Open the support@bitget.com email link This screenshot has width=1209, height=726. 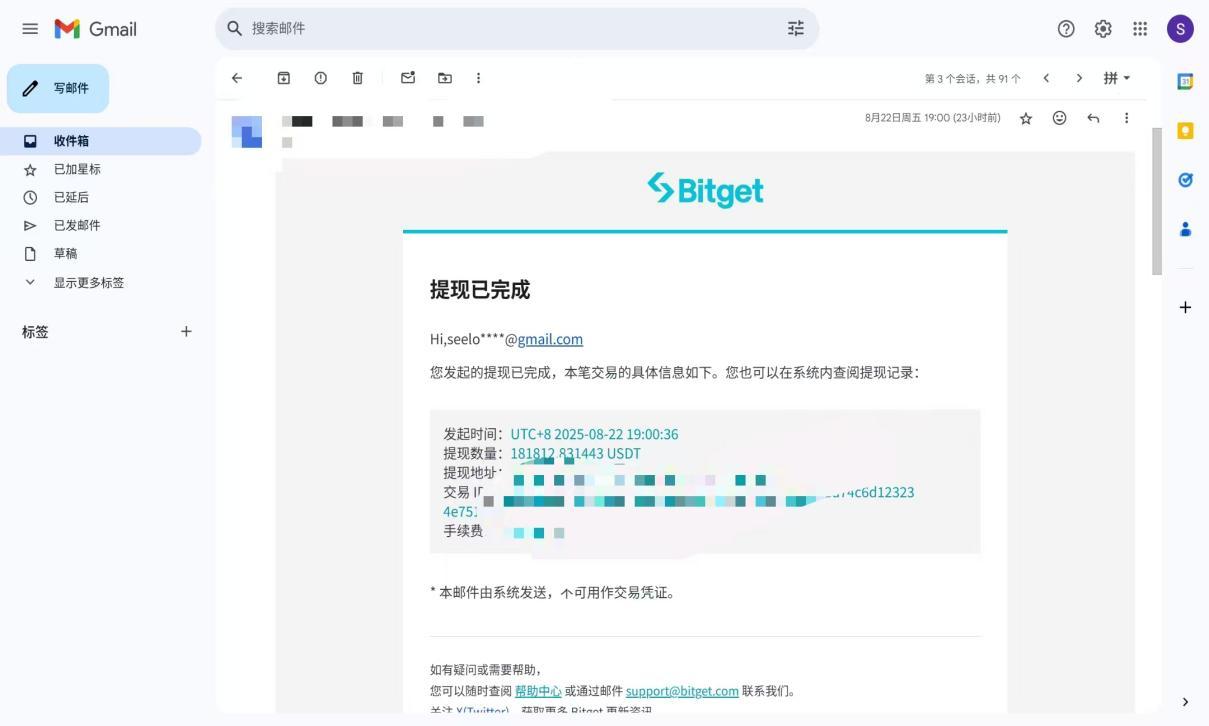point(682,691)
